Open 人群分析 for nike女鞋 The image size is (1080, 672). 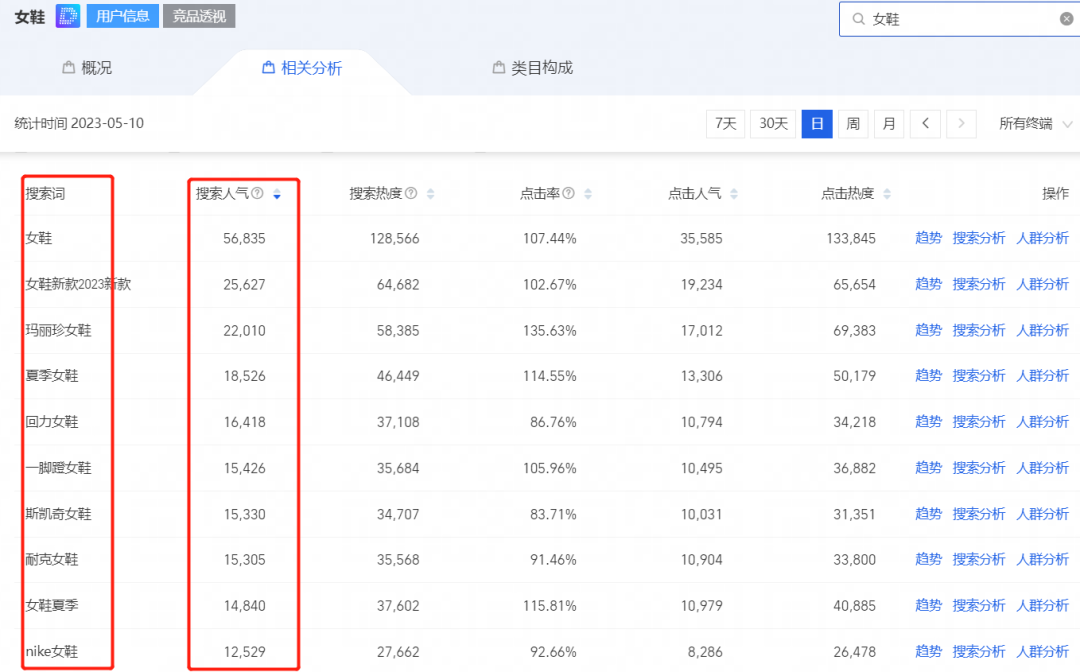click(x=1042, y=652)
